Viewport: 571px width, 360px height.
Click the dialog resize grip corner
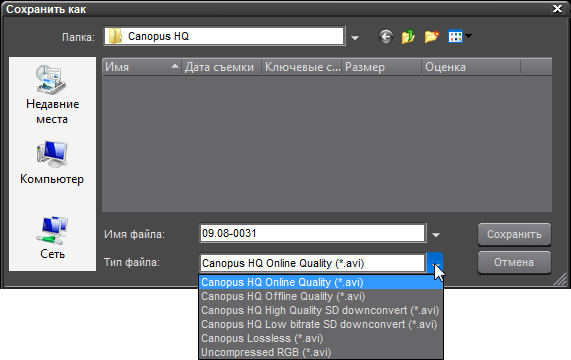pyautogui.click(x=561, y=279)
